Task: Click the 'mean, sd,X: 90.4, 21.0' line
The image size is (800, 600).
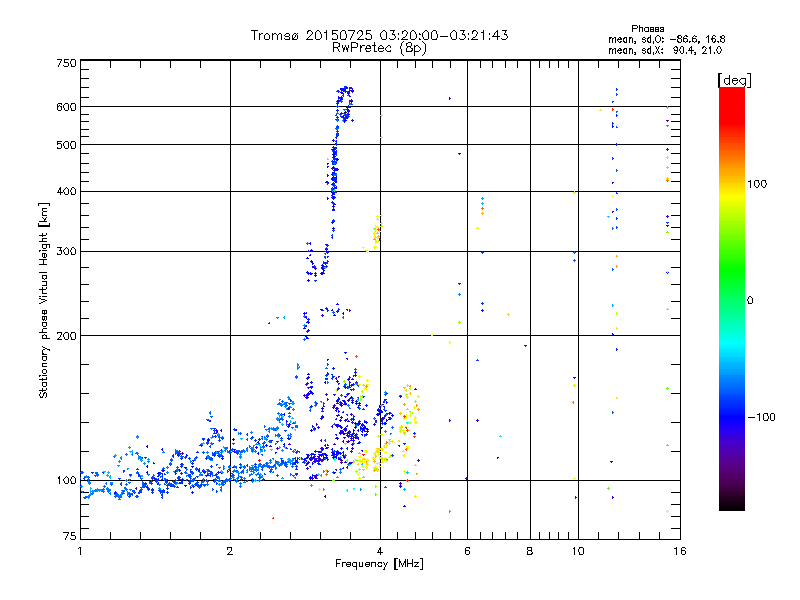Action: (665, 50)
